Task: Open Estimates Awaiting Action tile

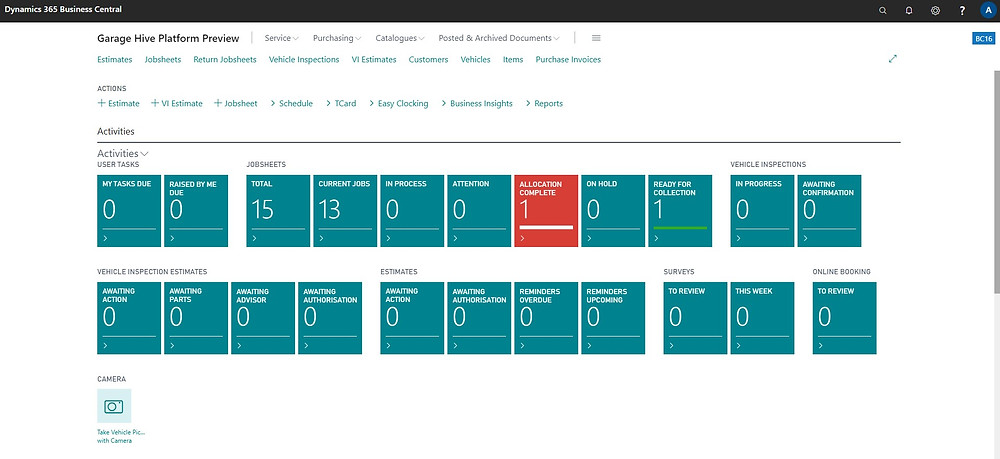Action: (412, 317)
